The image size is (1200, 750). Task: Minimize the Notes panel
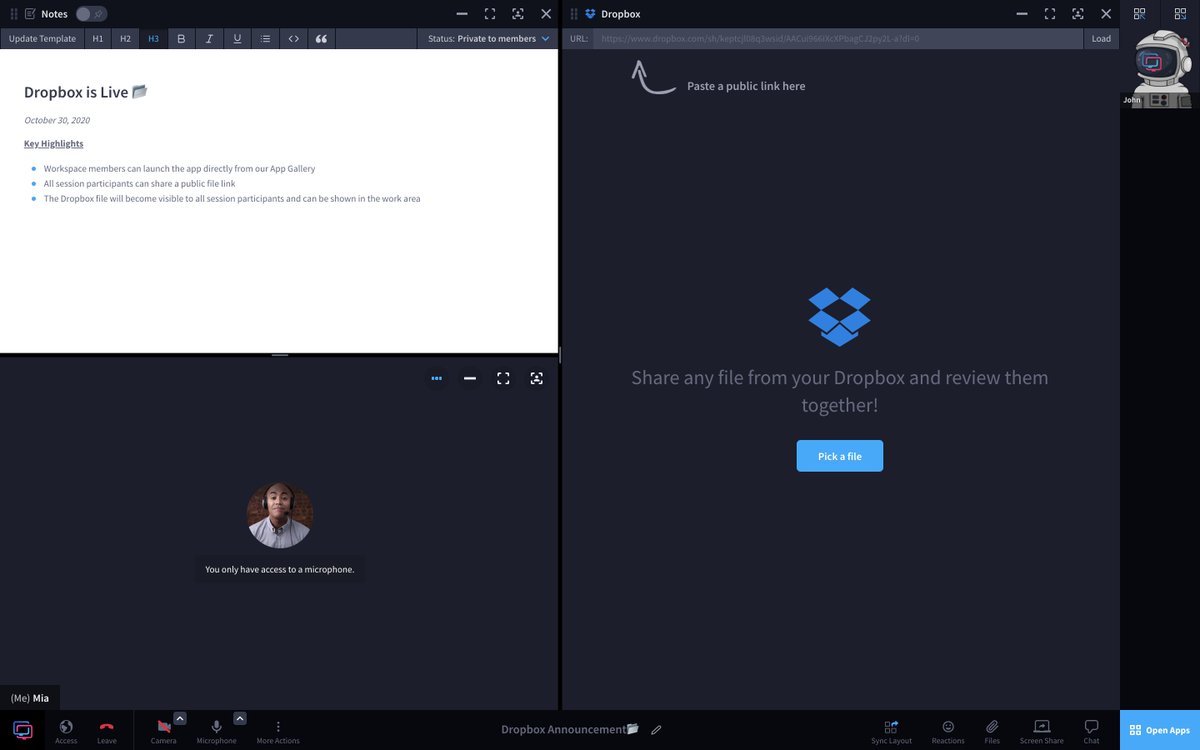point(461,14)
